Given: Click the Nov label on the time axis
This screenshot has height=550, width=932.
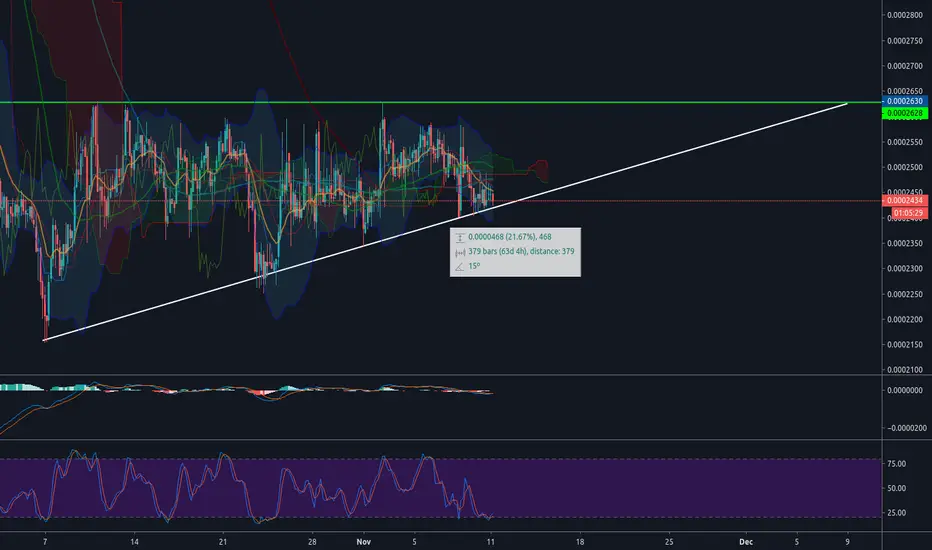Looking at the screenshot, I should coord(364,542).
